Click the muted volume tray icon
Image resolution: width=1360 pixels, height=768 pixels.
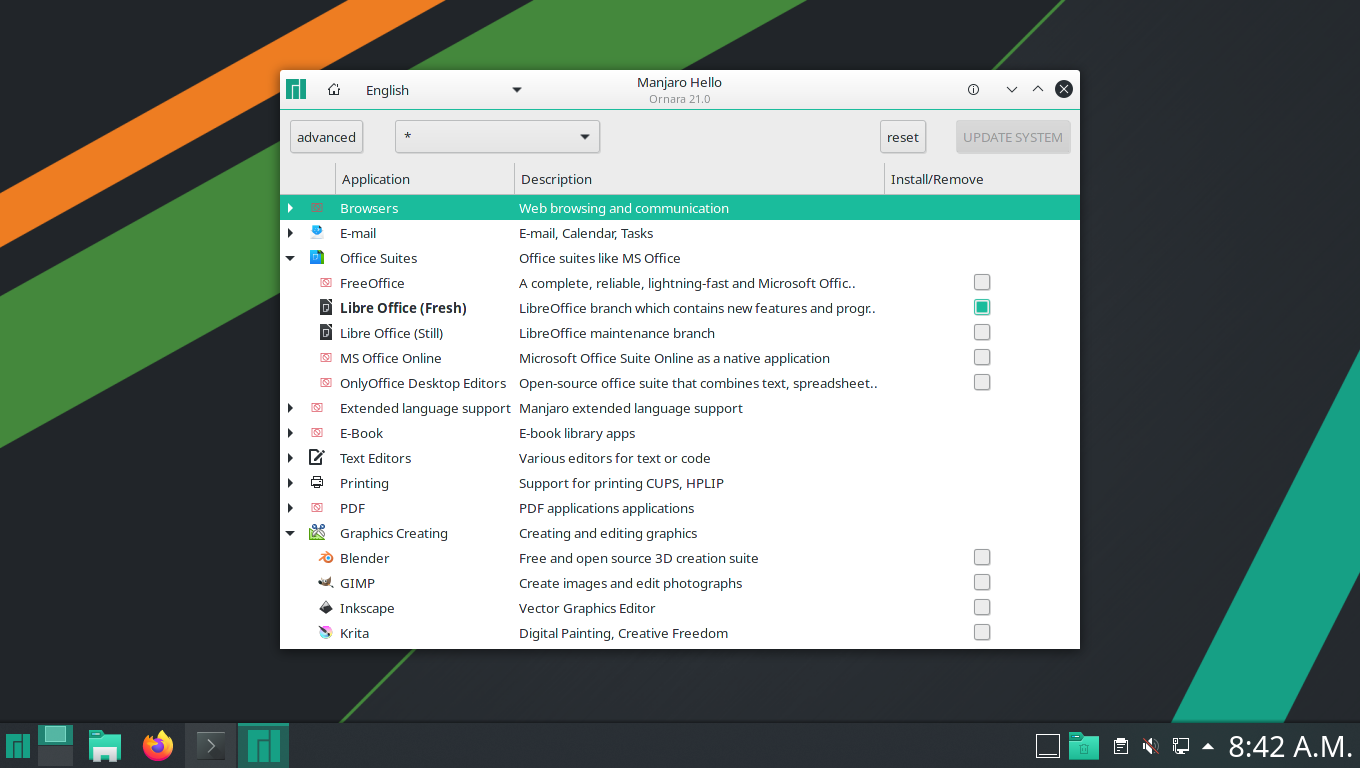tap(1151, 746)
